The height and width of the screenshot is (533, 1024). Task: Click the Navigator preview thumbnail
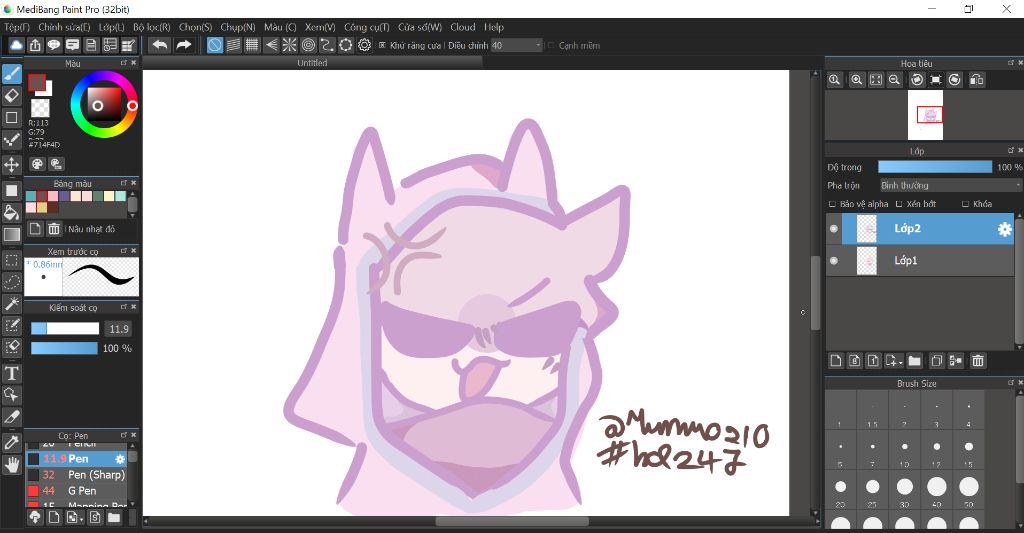tap(925, 115)
